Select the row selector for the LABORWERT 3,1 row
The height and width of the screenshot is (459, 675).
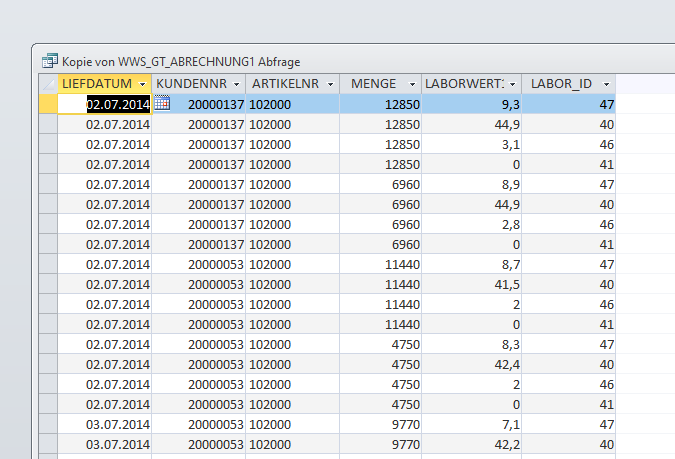[48, 144]
